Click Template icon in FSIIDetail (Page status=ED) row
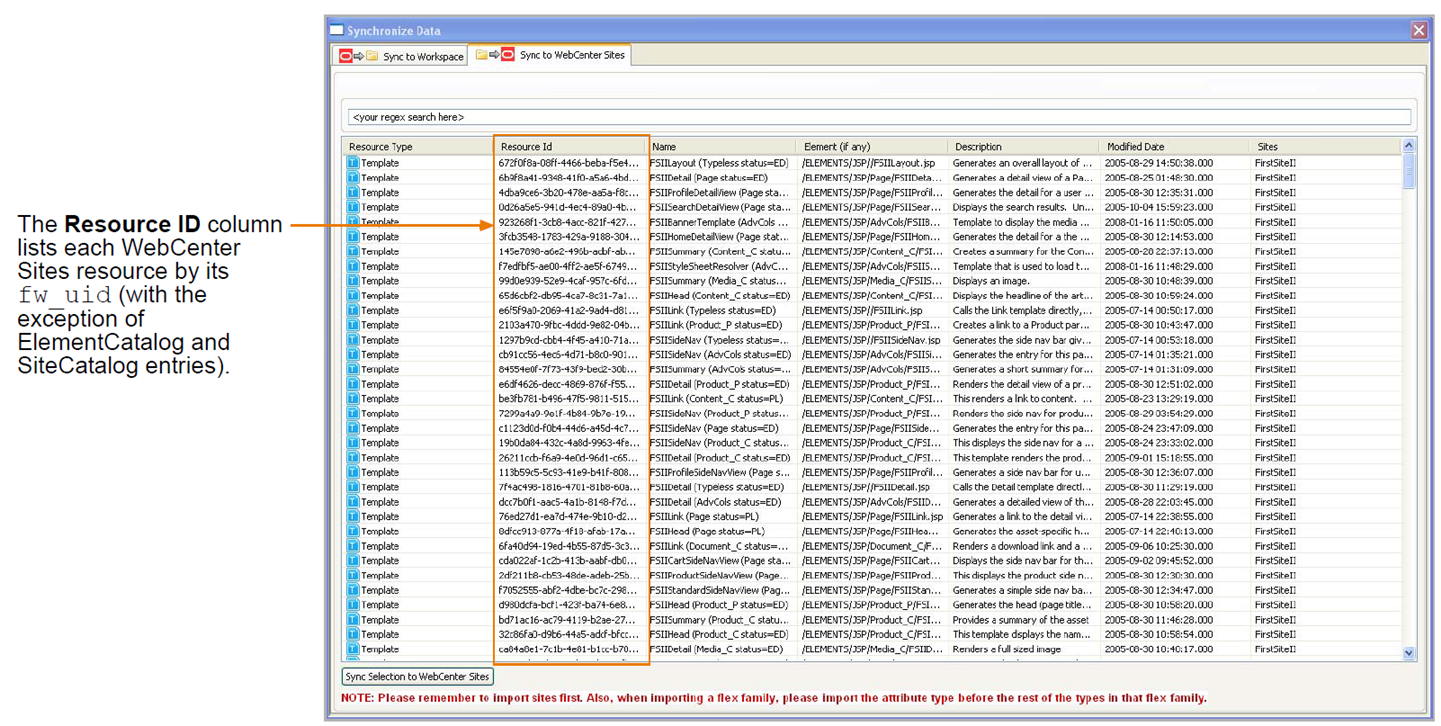The image size is (1441, 726). click(x=353, y=178)
